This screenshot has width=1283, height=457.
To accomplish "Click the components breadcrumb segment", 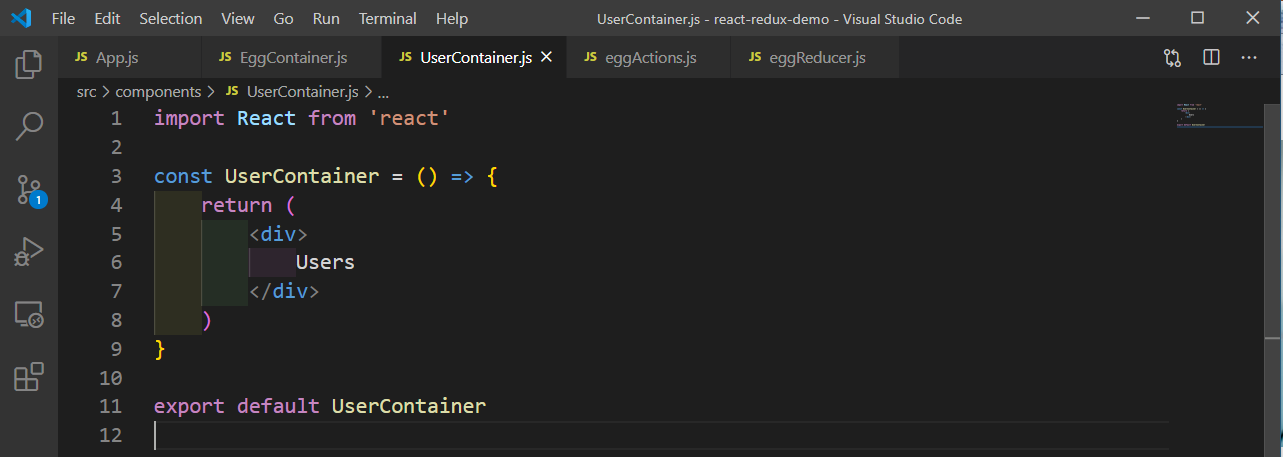I will coord(158,91).
